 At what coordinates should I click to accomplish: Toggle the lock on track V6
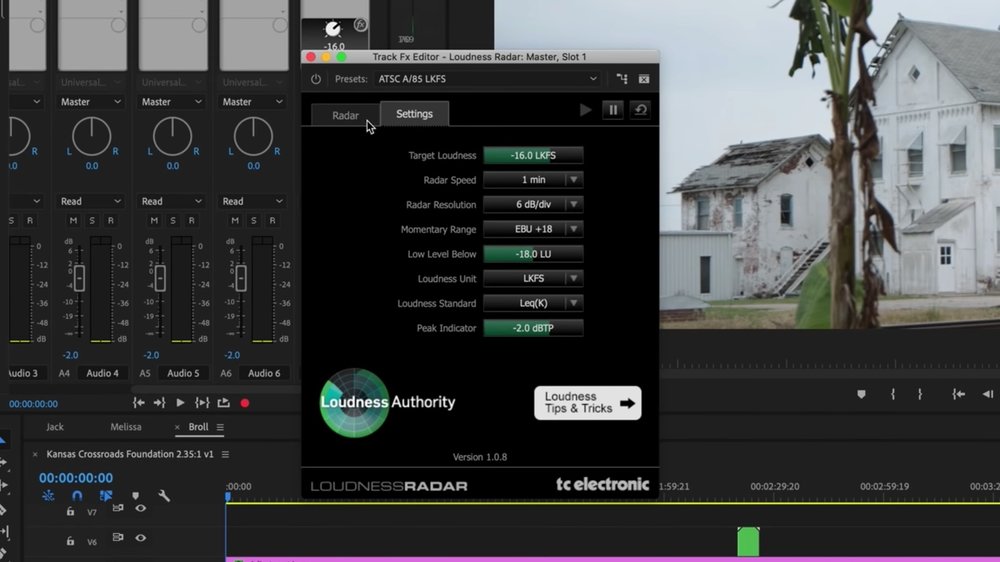click(x=70, y=541)
